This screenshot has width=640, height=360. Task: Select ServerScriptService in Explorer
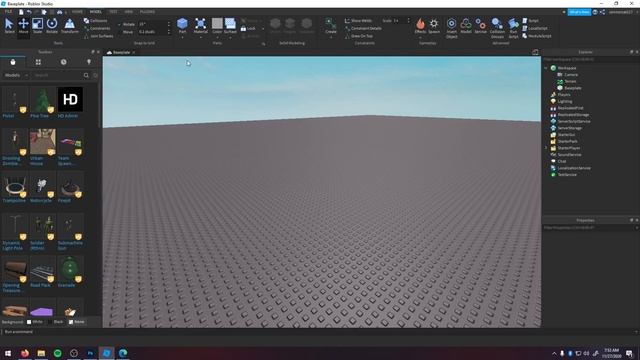573,121
